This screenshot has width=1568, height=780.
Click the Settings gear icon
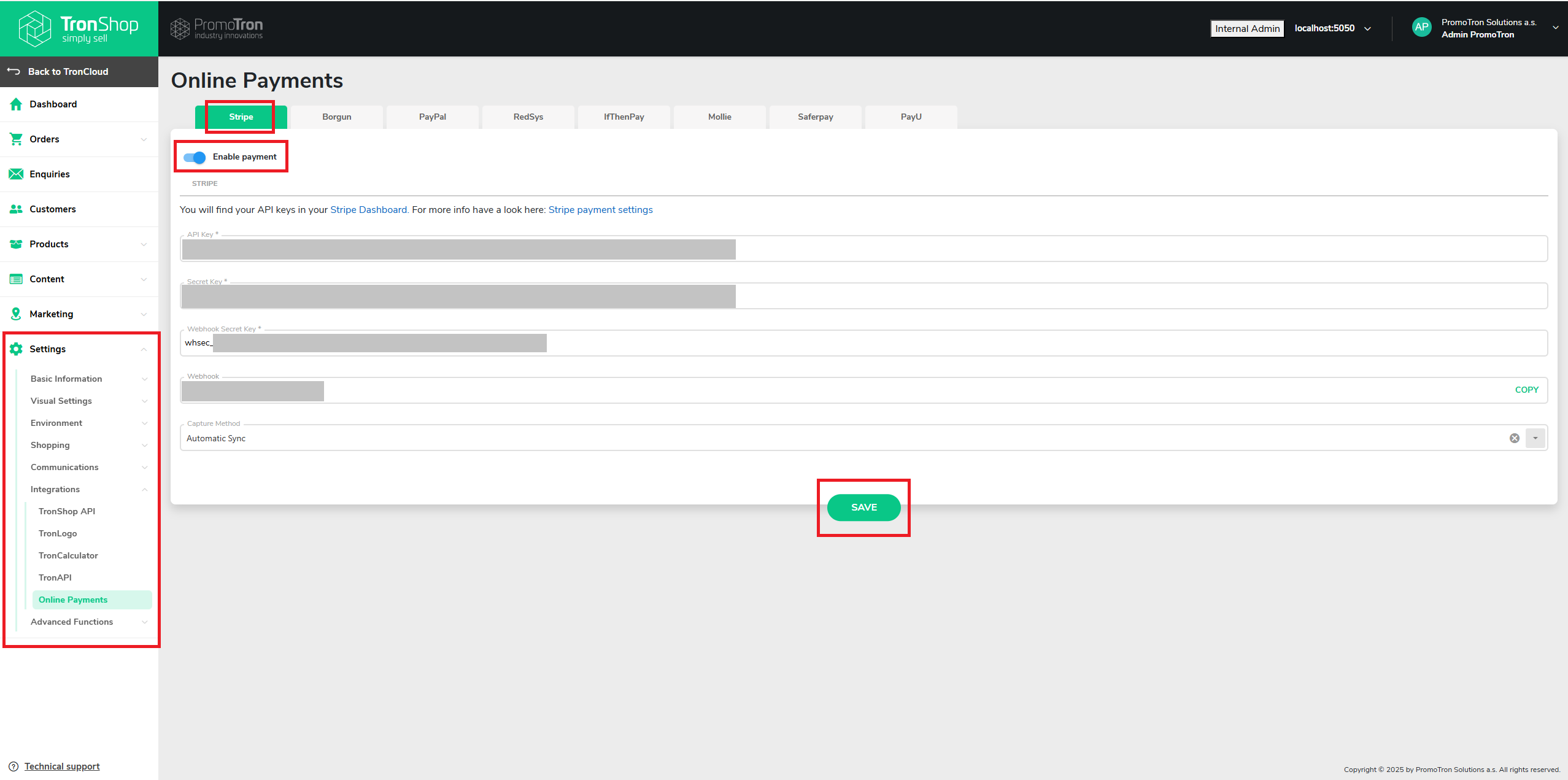point(16,349)
